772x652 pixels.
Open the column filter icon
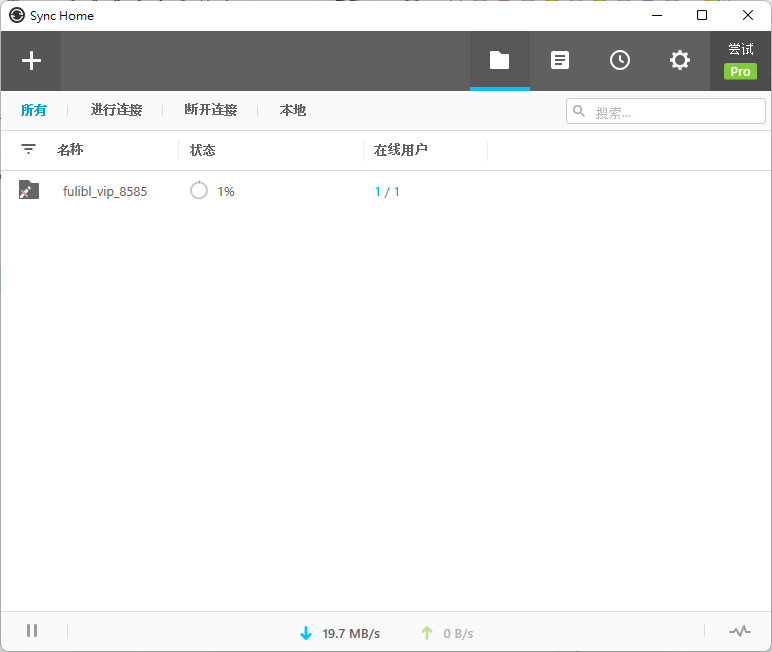[x=29, y=149]
